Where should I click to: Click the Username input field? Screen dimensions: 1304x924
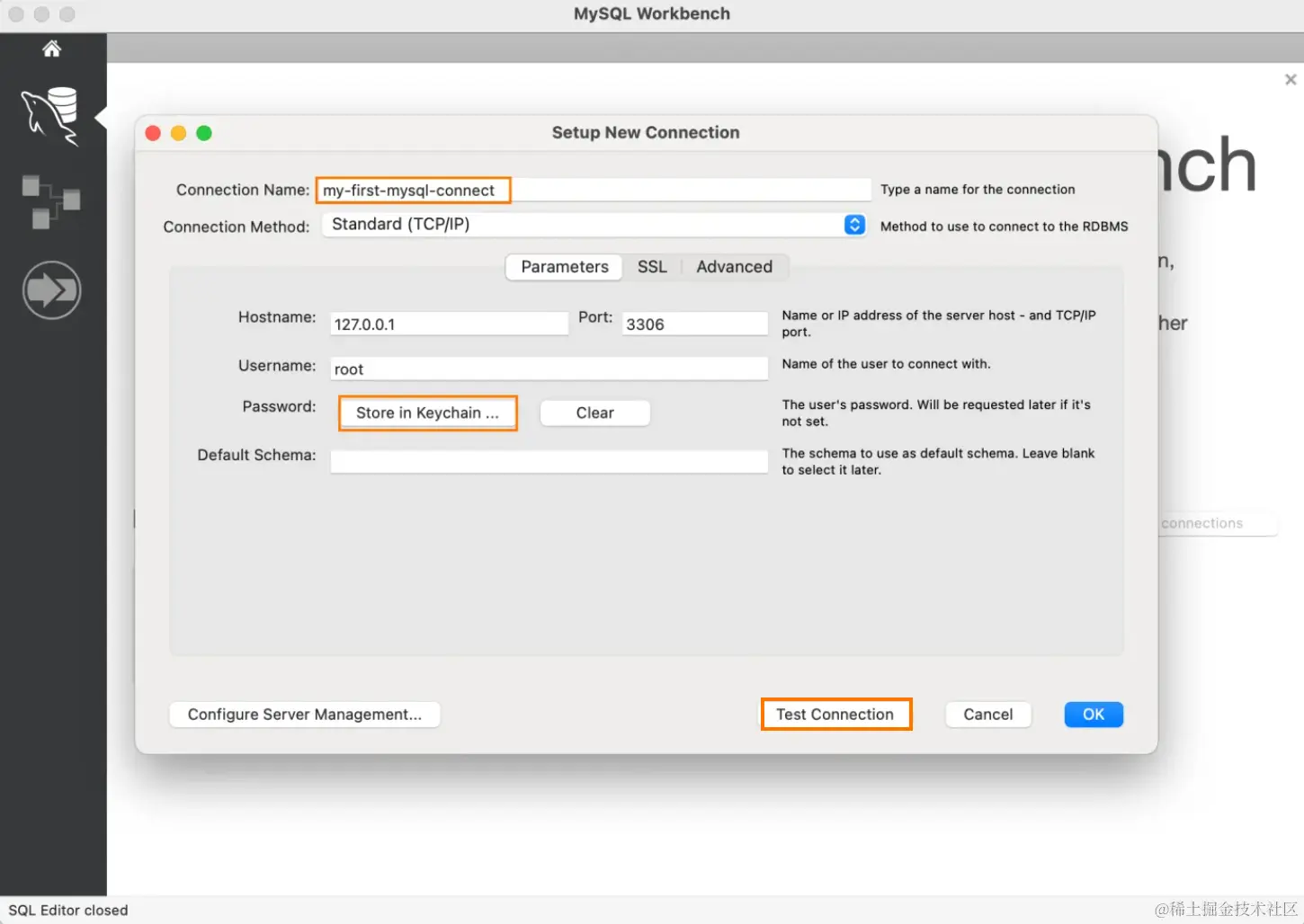[x=549, y=369]
